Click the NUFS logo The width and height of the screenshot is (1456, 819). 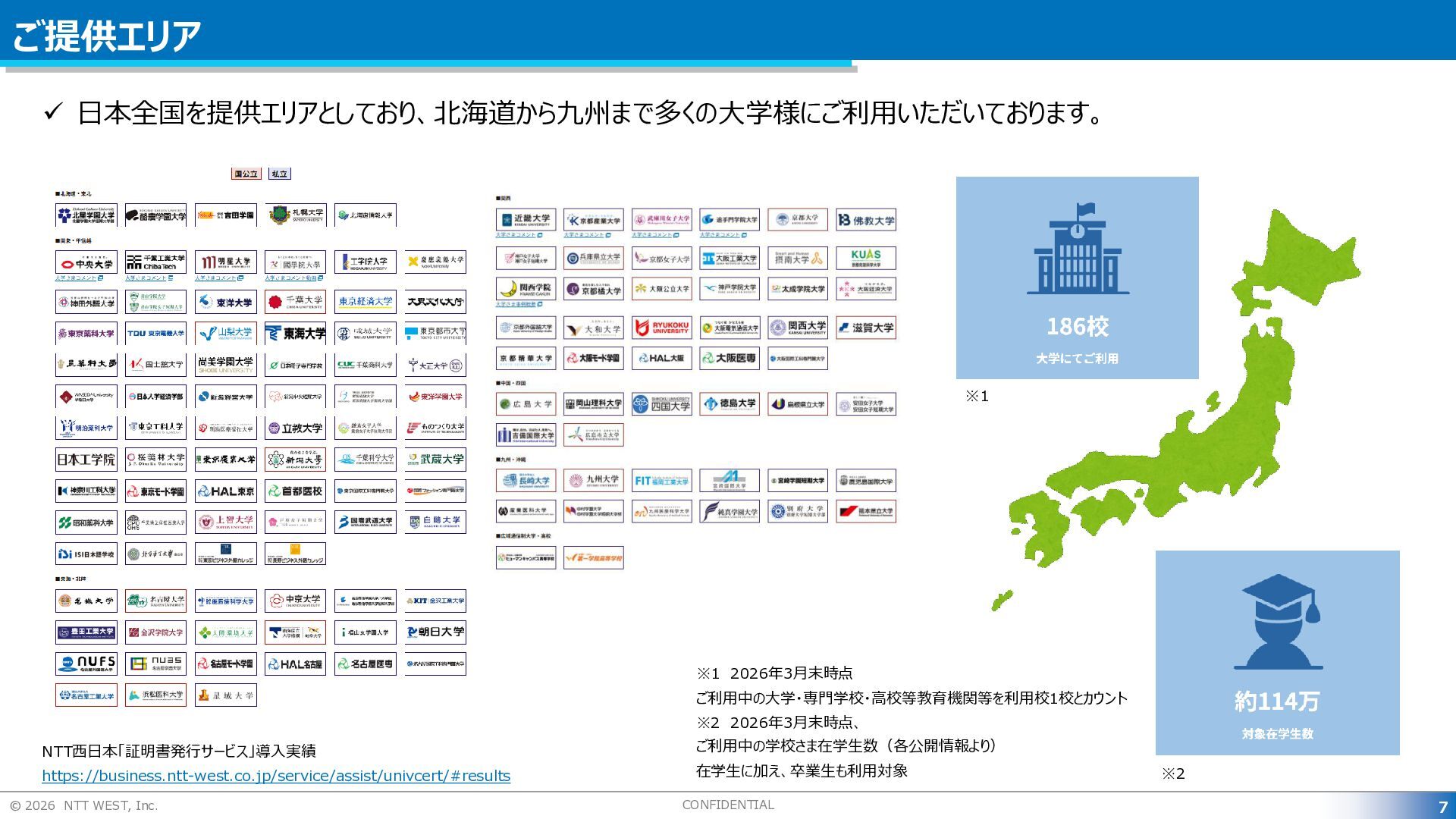pyautogui.click(x=86, y=664)
